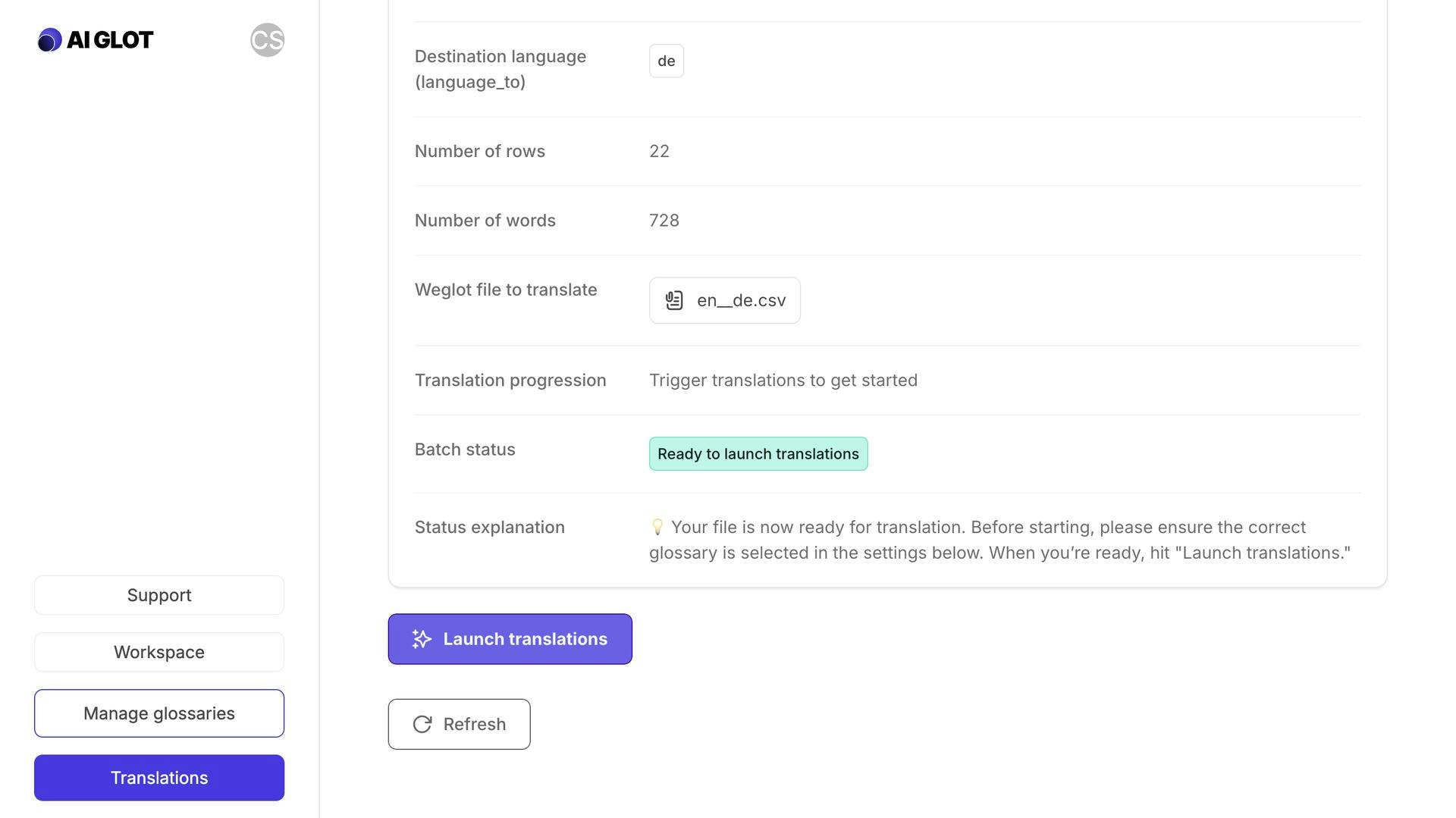The height and width of the screenshot is (818, 1456).
Task: Open the en__de.csv file name
Action: pyautogui.click(x=741, y=301)
